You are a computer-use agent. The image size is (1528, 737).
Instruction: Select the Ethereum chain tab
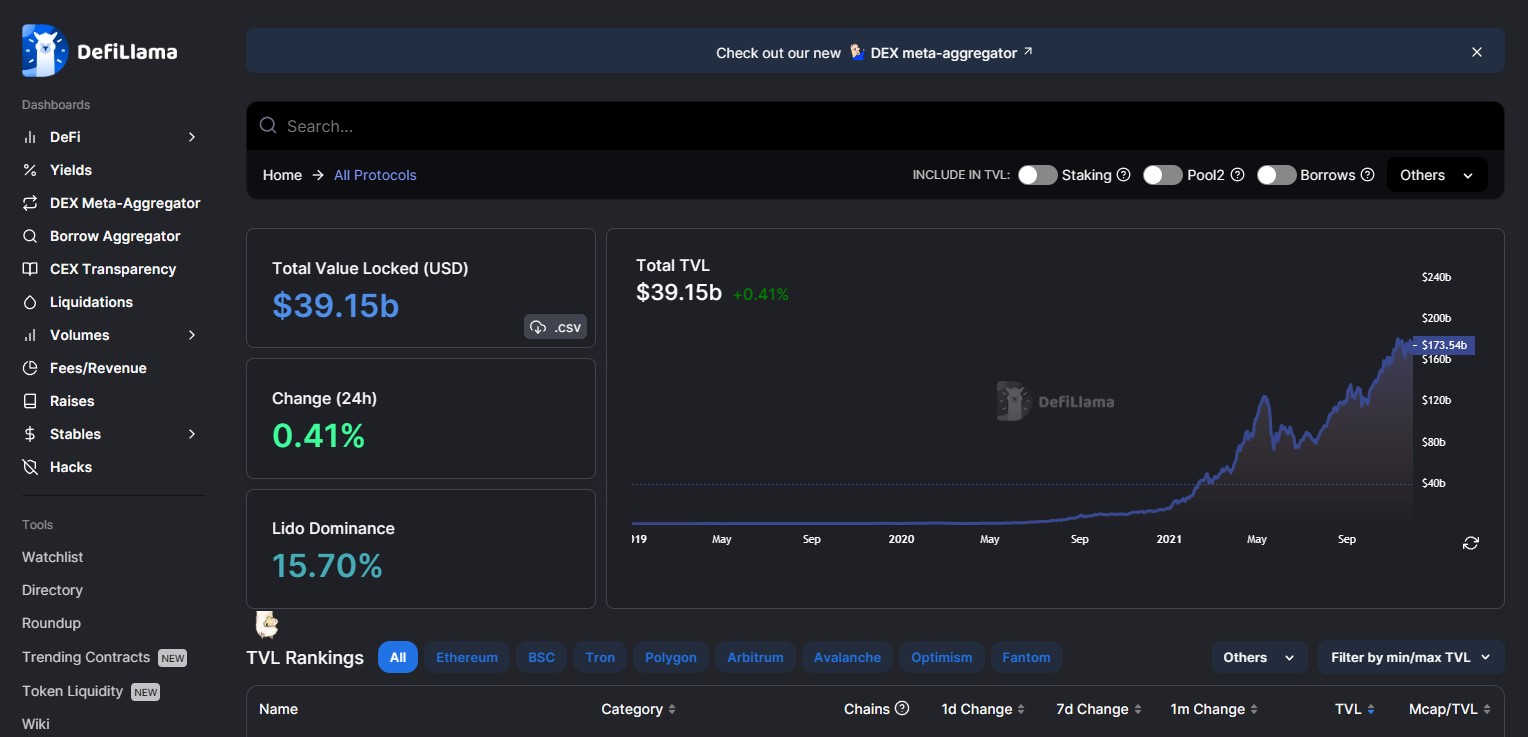pyautogui.click(x=467, y=657)
